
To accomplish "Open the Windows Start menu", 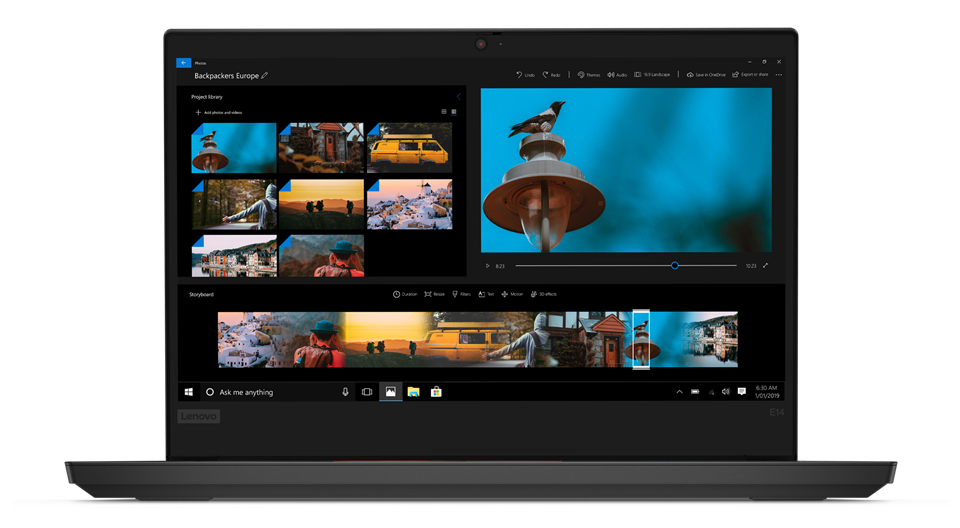I will pos(189,392).
